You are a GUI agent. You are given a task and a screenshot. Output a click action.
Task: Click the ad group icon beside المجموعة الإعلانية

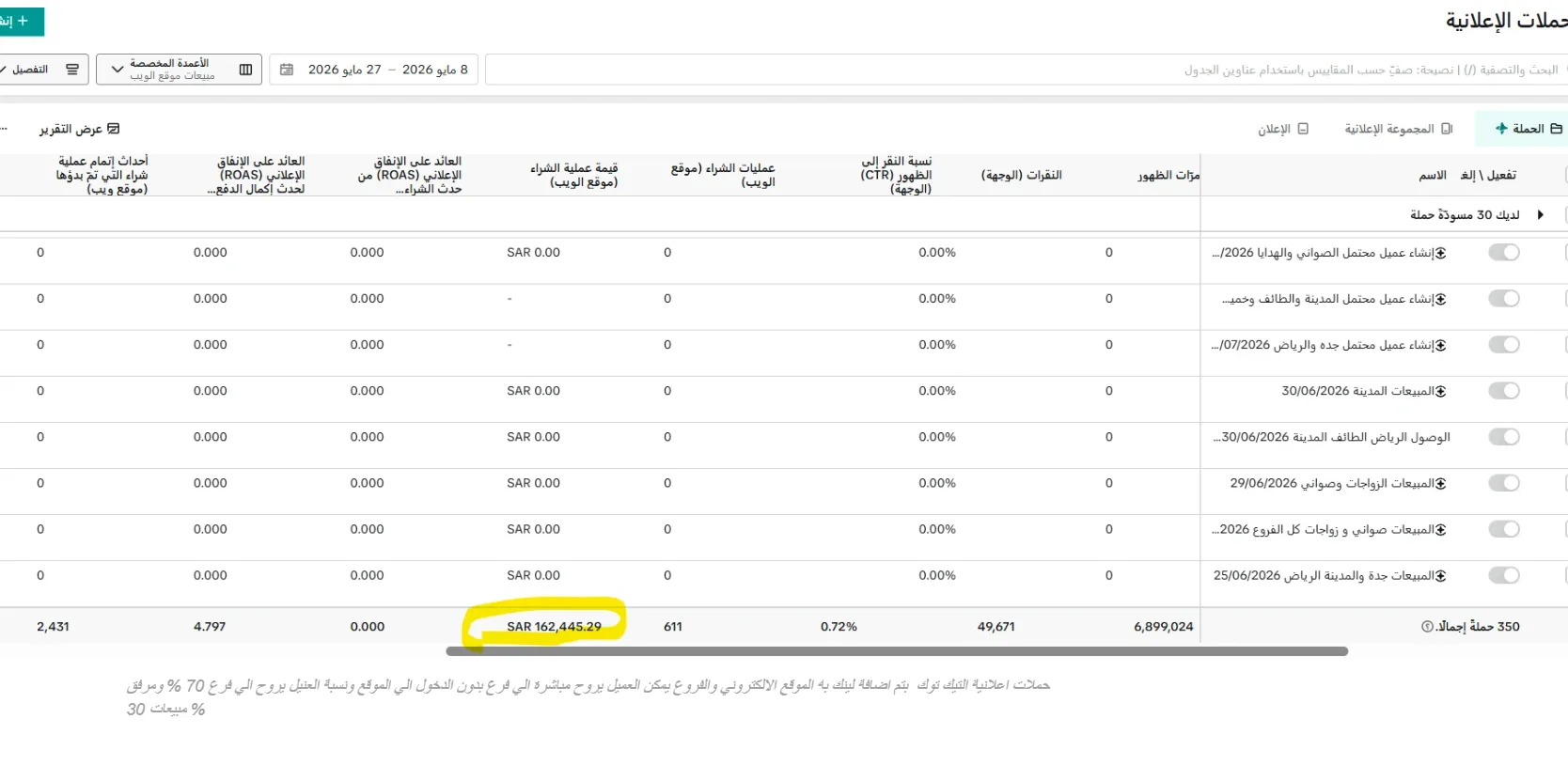click(1447, 129)
